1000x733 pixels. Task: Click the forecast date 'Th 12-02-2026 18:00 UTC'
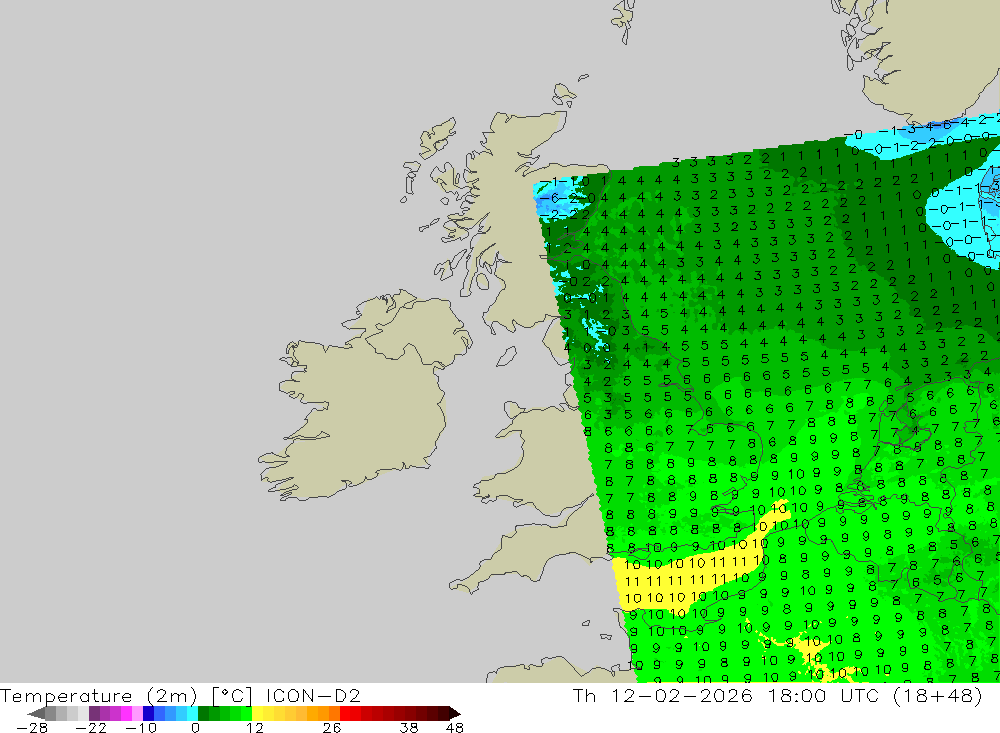(726, 695)
